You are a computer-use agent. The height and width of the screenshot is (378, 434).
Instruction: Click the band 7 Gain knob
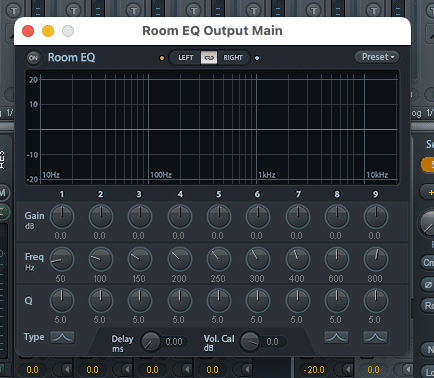[298, 216]
